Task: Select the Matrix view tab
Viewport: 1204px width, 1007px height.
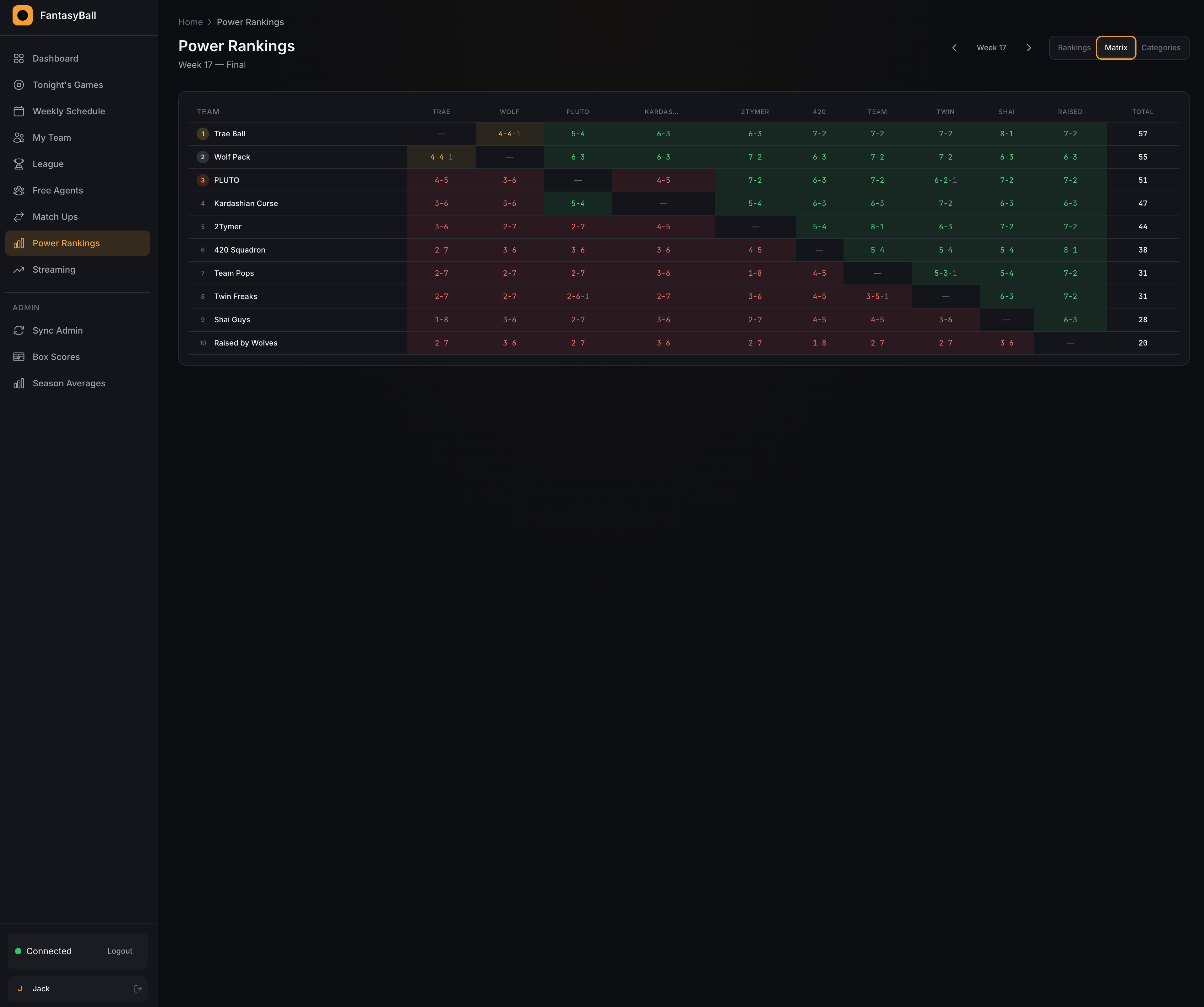Action: [1116, 48]
